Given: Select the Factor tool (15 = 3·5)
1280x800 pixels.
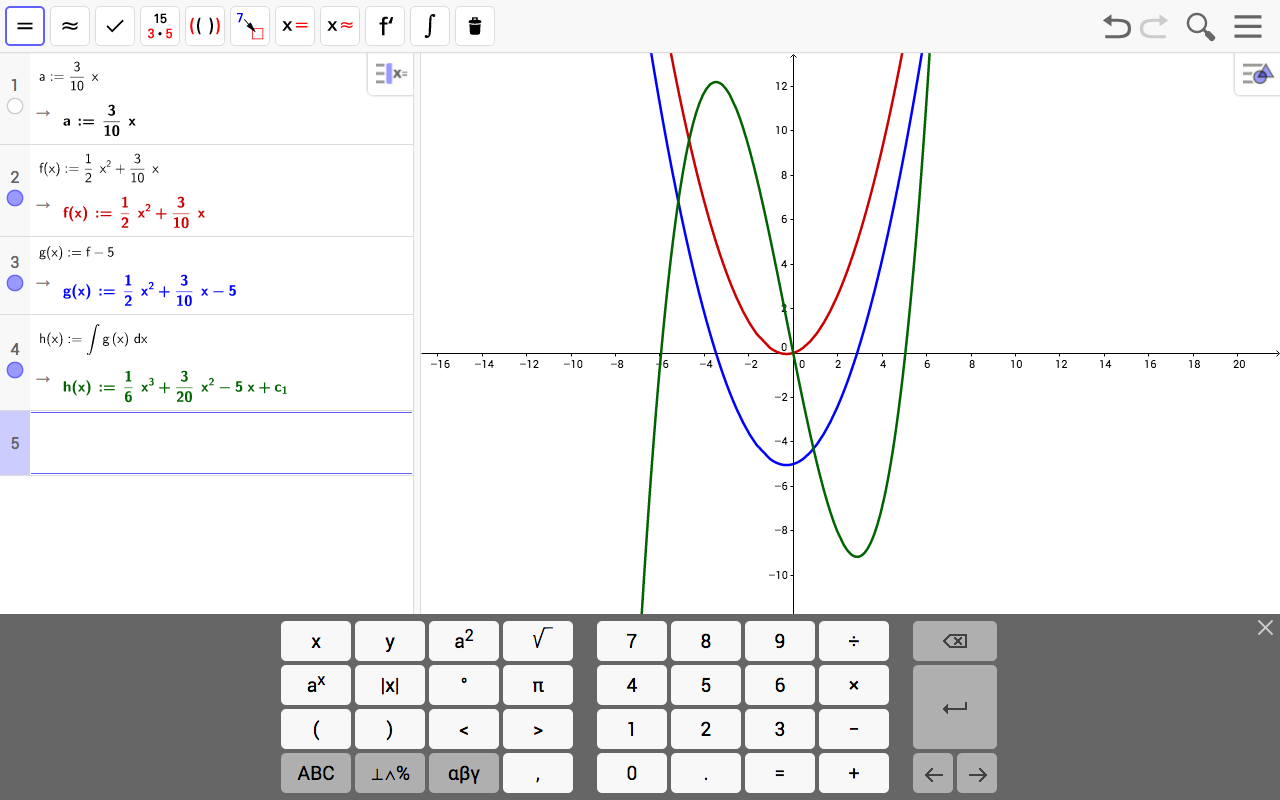Looking at the screenshot, I should 160,26.
